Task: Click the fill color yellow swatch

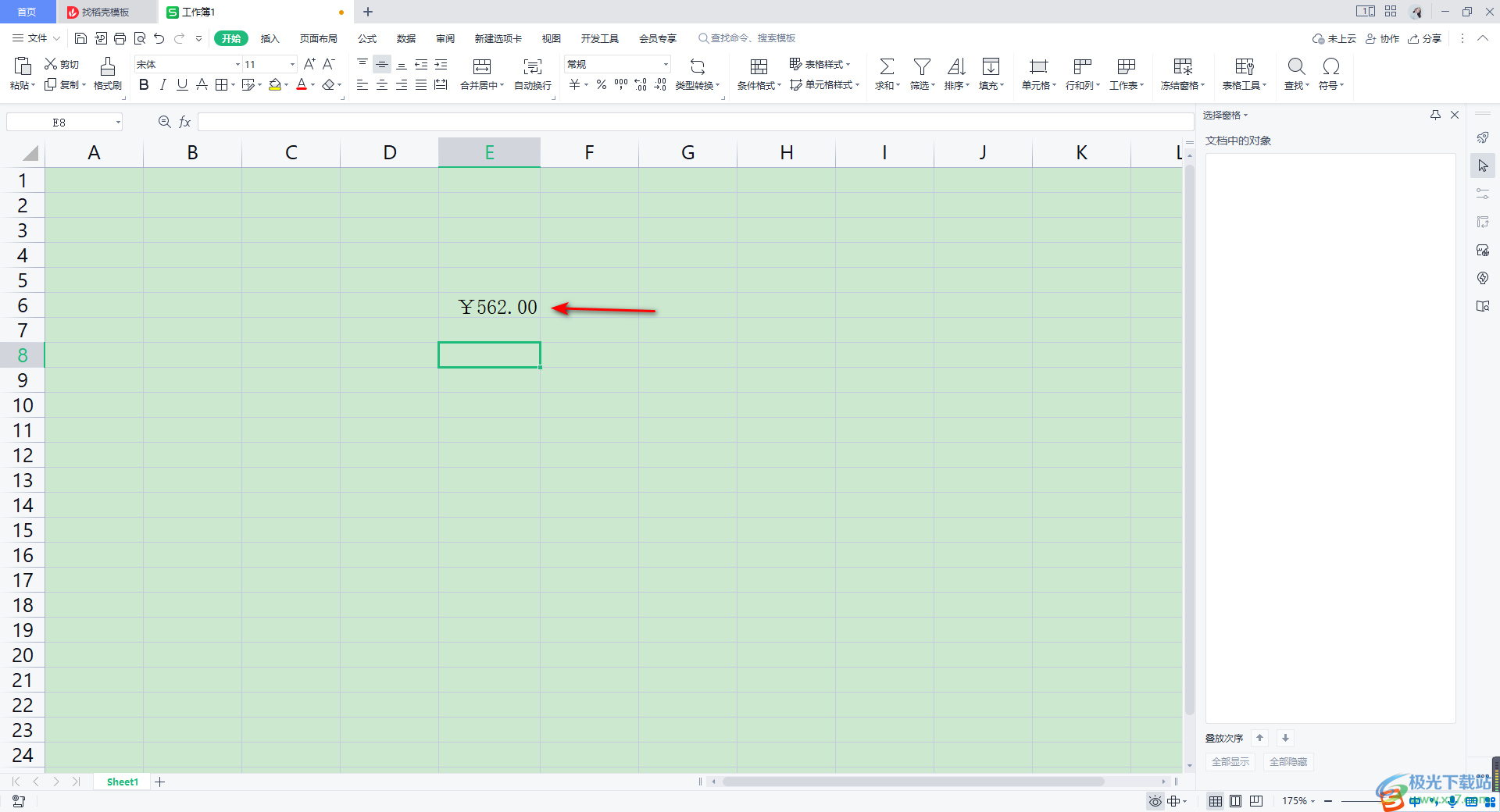Action: pyautogui.click(x=274, y=84)
